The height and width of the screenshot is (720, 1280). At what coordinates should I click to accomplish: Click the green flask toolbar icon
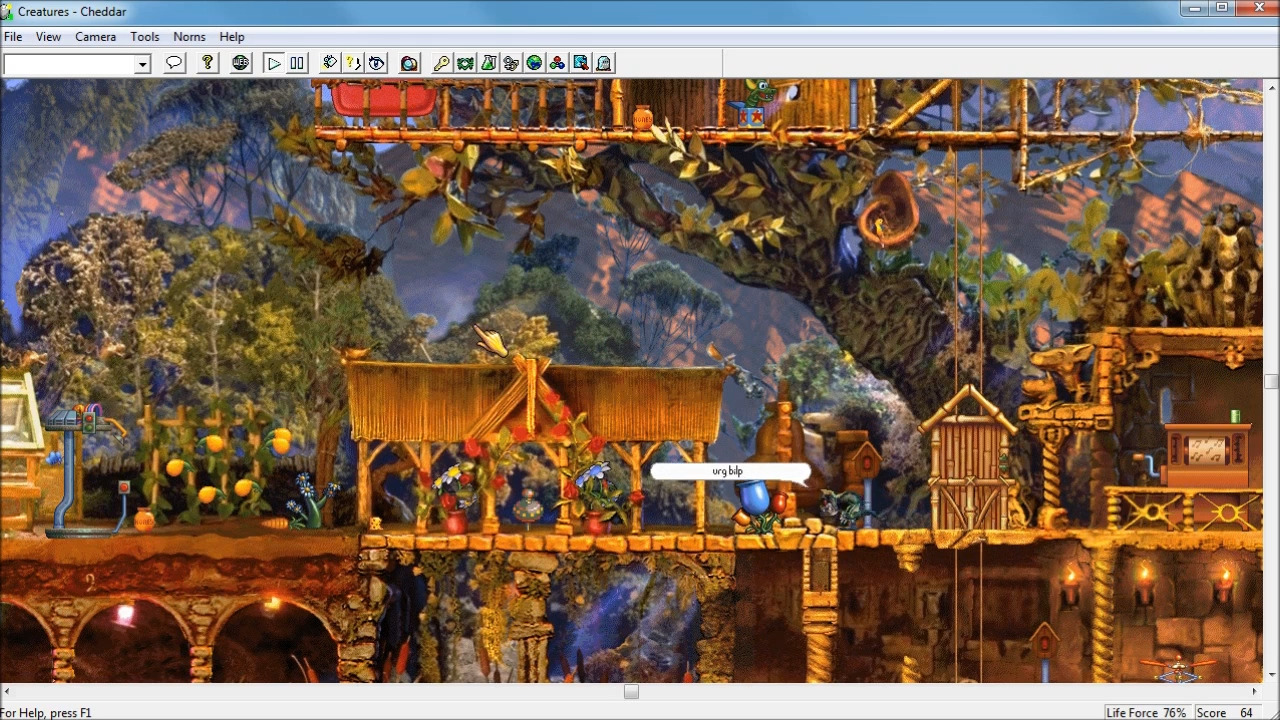pos(488,63)
